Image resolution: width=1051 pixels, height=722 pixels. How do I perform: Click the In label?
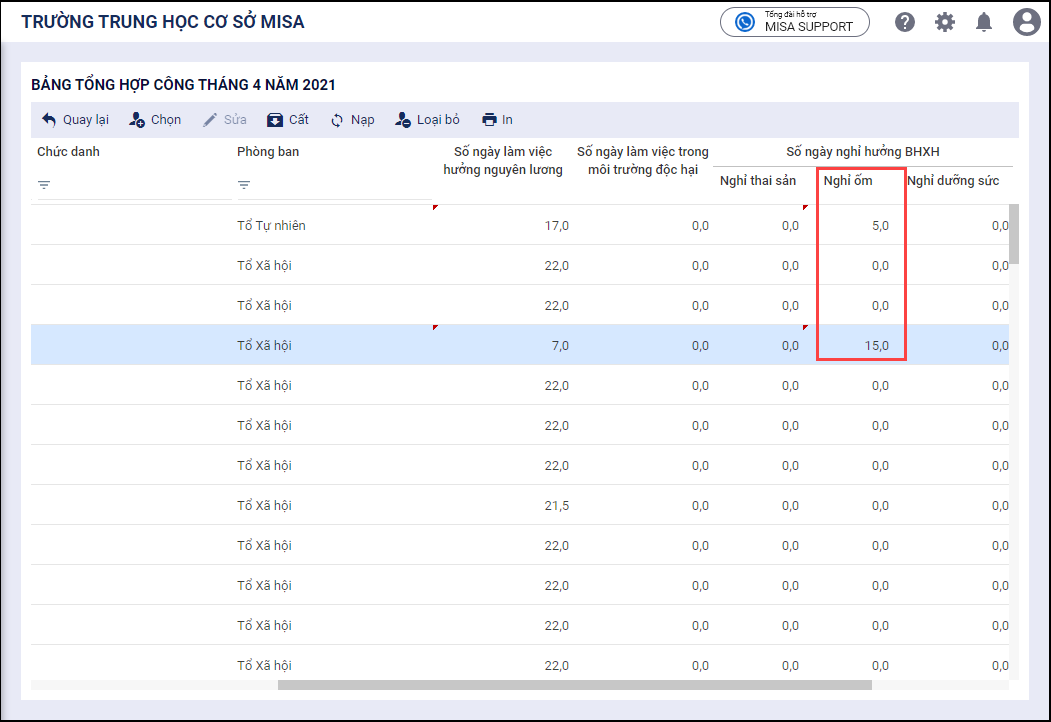pos(507,119)
